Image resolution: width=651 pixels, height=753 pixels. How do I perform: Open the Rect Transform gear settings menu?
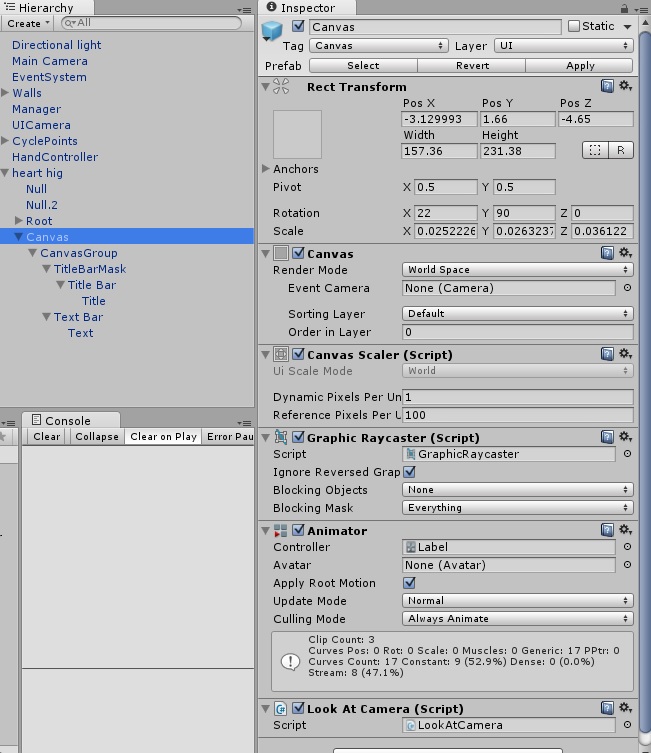[626, 87]
